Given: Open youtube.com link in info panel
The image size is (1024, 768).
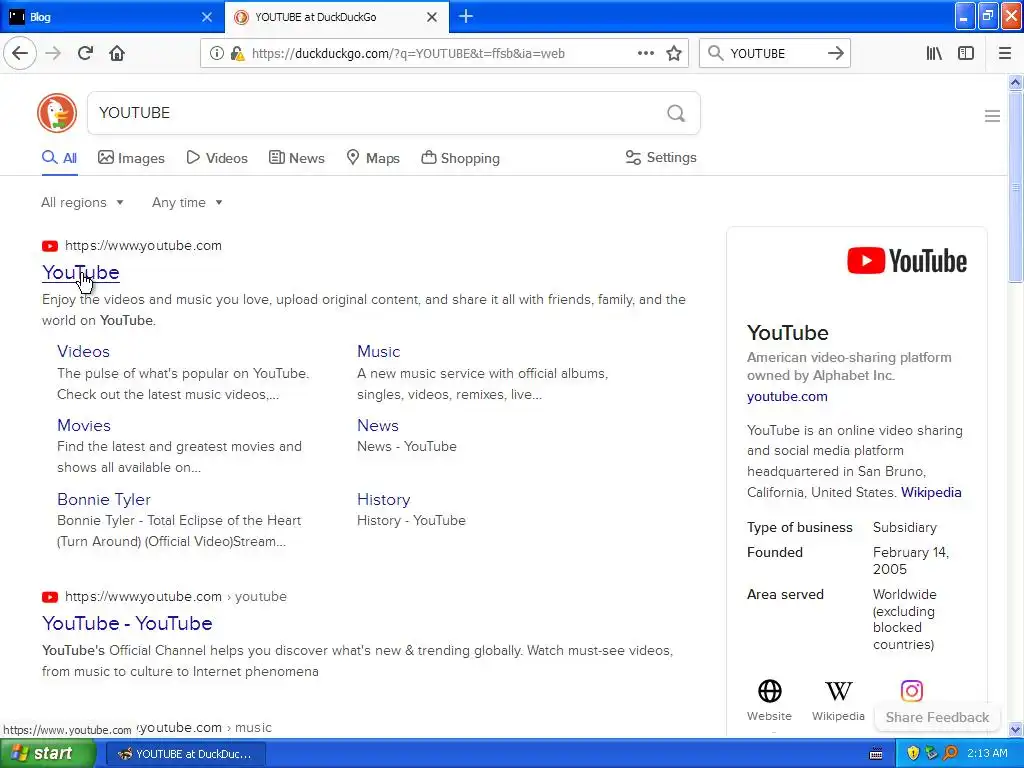Looking at the screenshot, I should point(787,396).
